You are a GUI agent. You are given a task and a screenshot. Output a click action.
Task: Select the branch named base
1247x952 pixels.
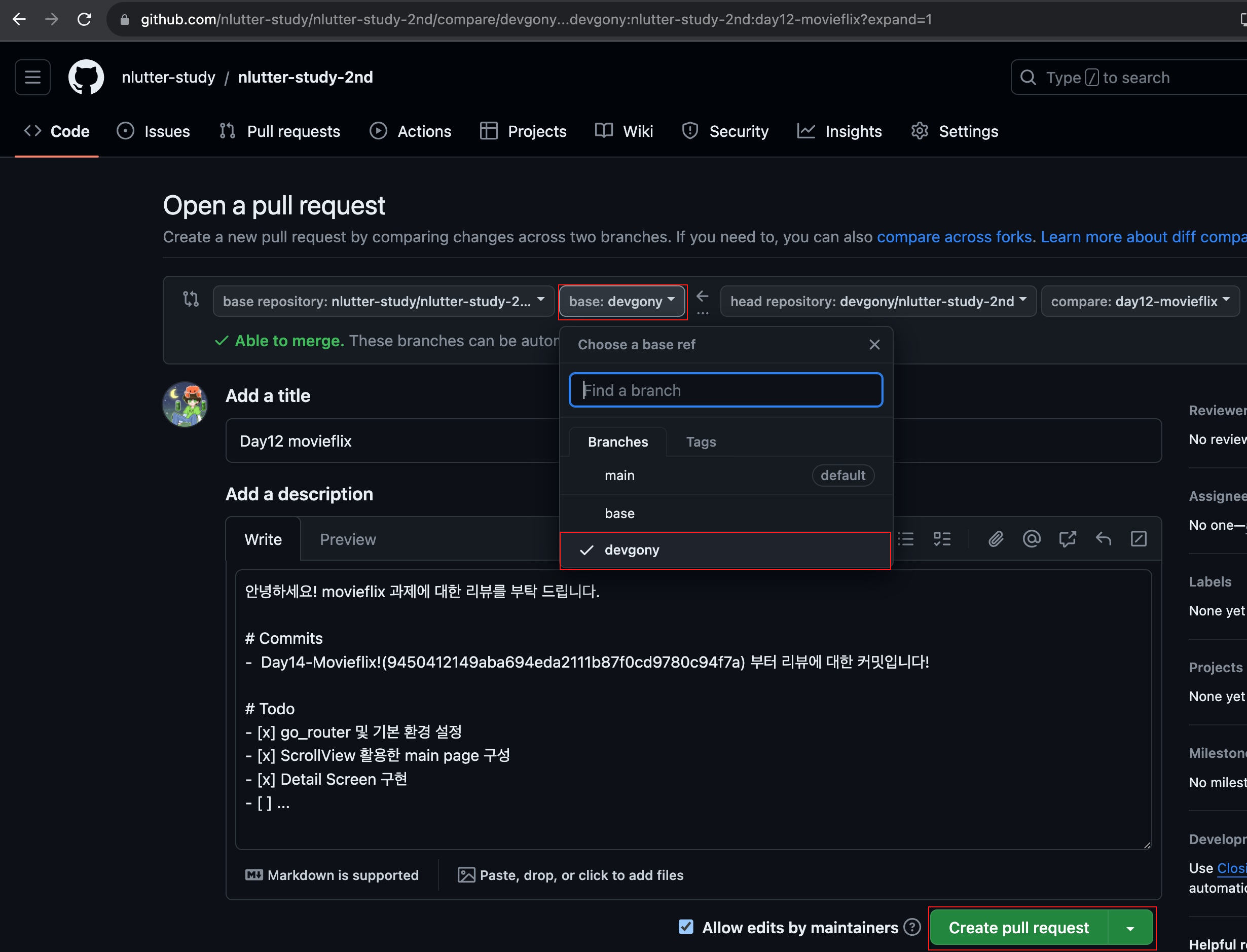pos(619,514)
